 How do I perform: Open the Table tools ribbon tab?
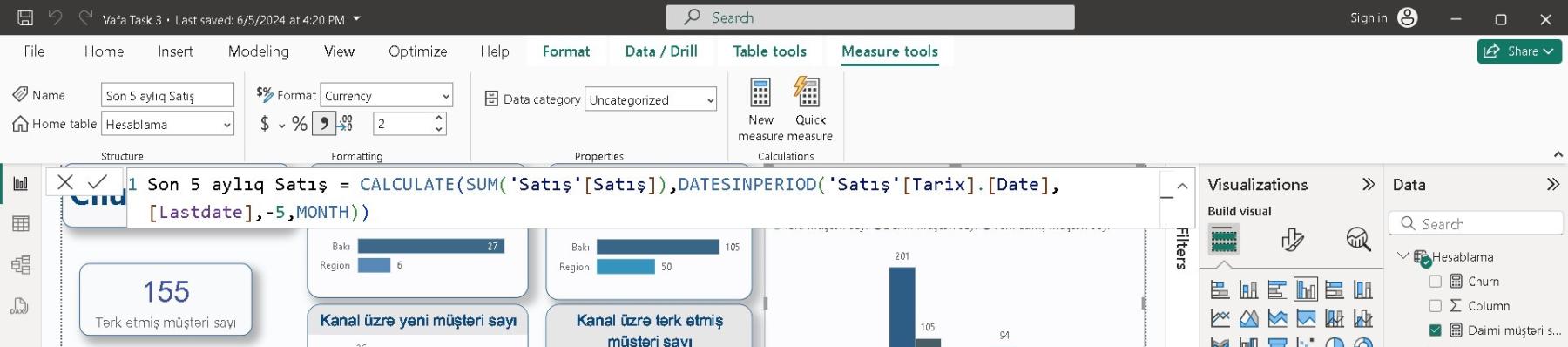point(770,51)
